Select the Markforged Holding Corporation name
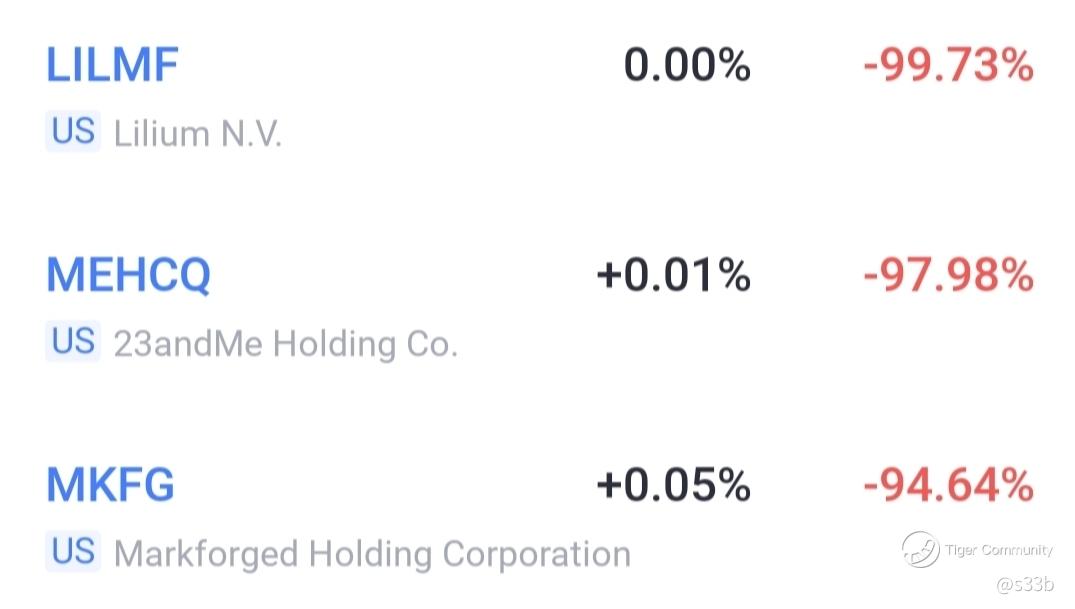Viewport: 1075px width, 609px height. [372, 554]
